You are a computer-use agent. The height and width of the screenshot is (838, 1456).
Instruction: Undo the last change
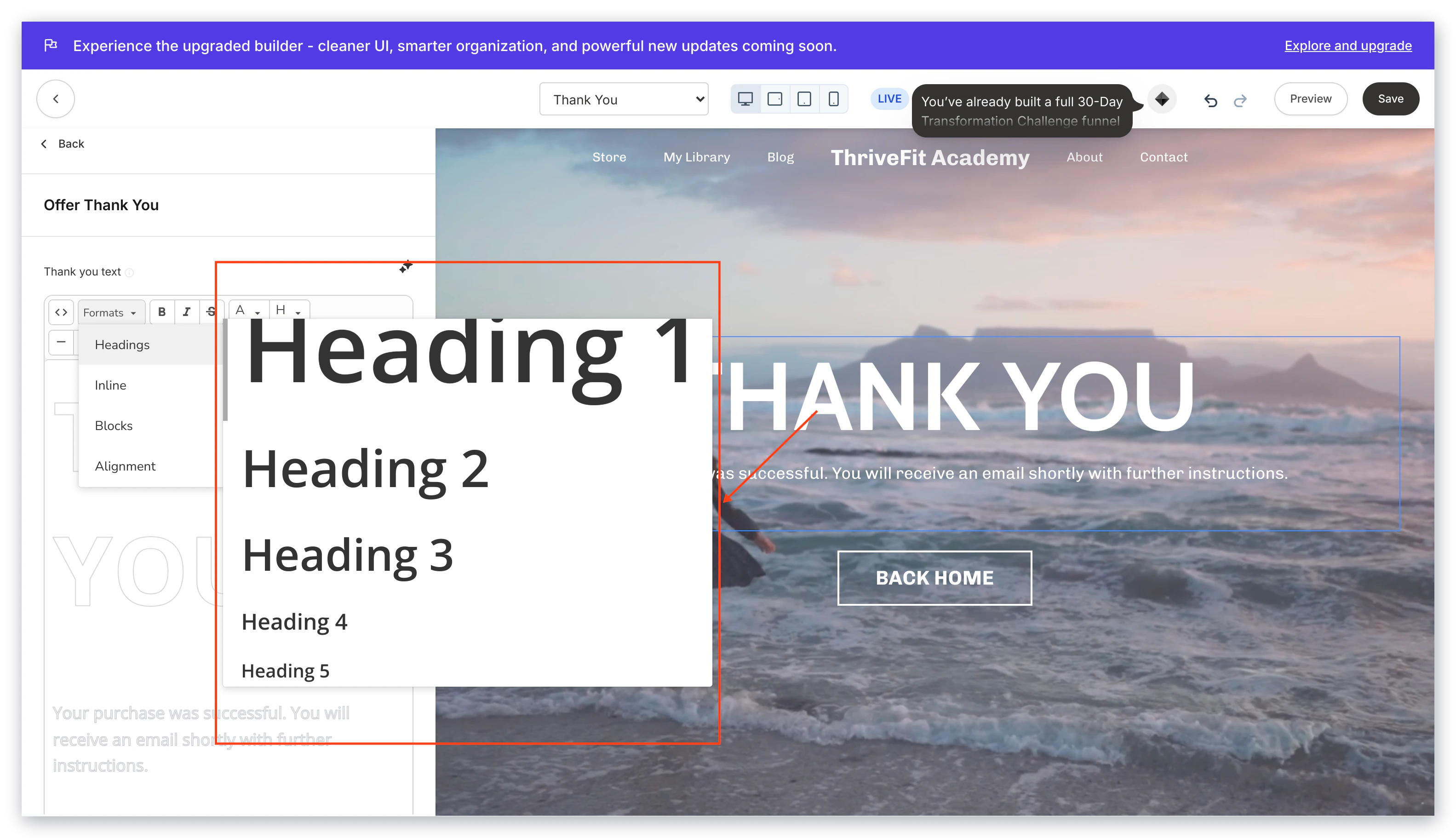[1210, 100]
